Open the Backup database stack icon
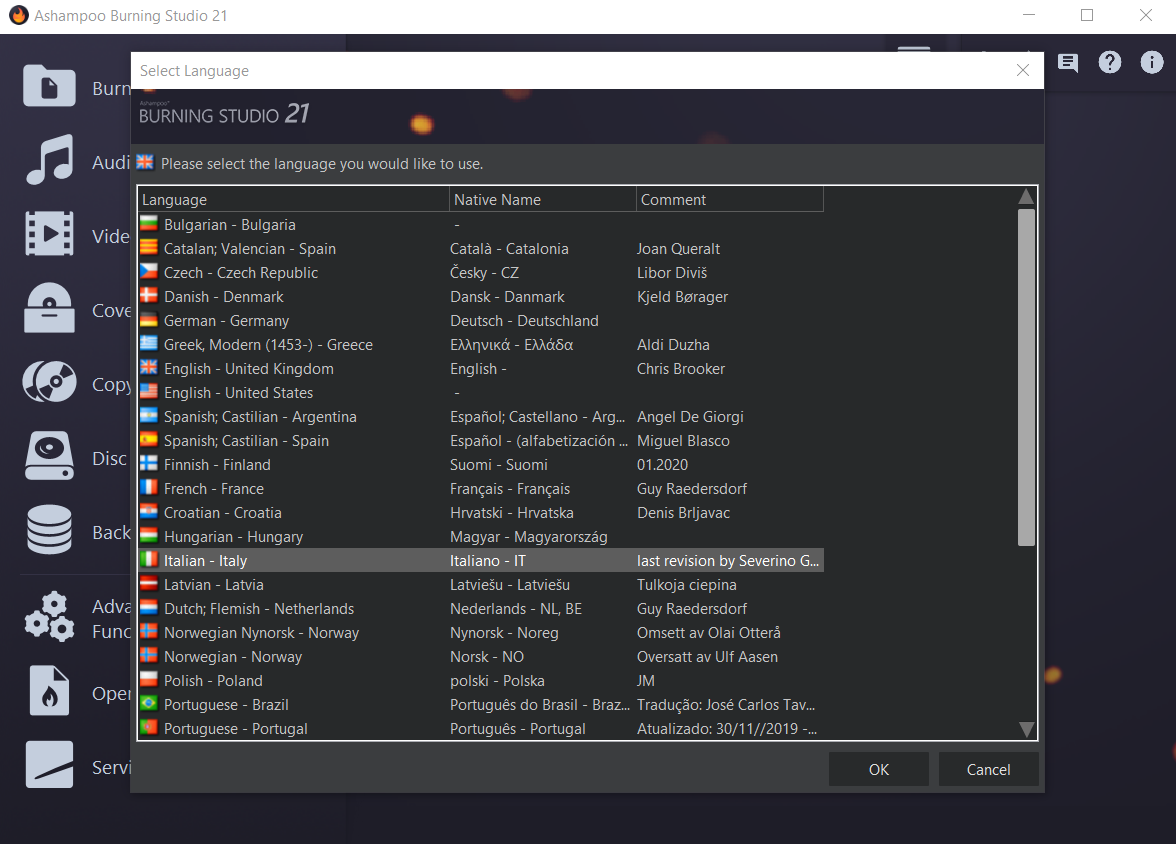The height and width of the screenshot is (844, 1176). coord(50,530)
